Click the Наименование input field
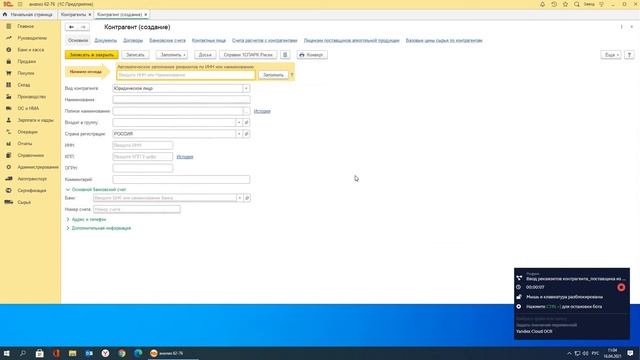This screenshot has width=640, height=360. click(181, 100)
